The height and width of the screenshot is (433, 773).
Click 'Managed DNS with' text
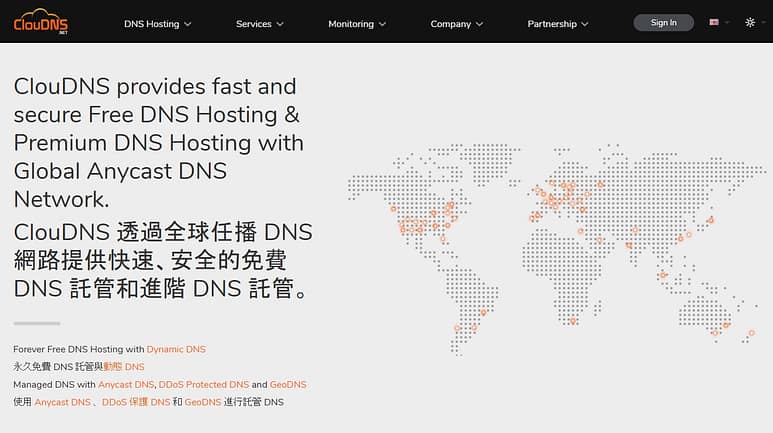coord(54,385)
